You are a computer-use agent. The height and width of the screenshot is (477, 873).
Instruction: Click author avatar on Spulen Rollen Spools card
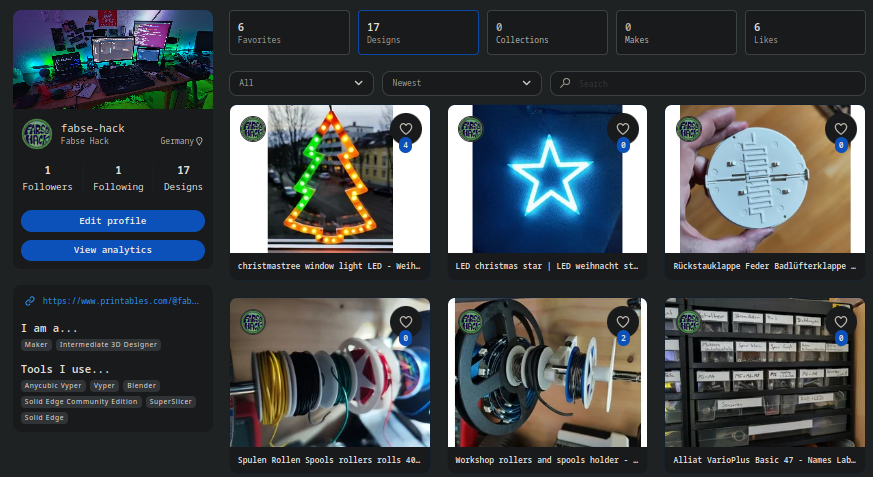click(x=253, y=322)
